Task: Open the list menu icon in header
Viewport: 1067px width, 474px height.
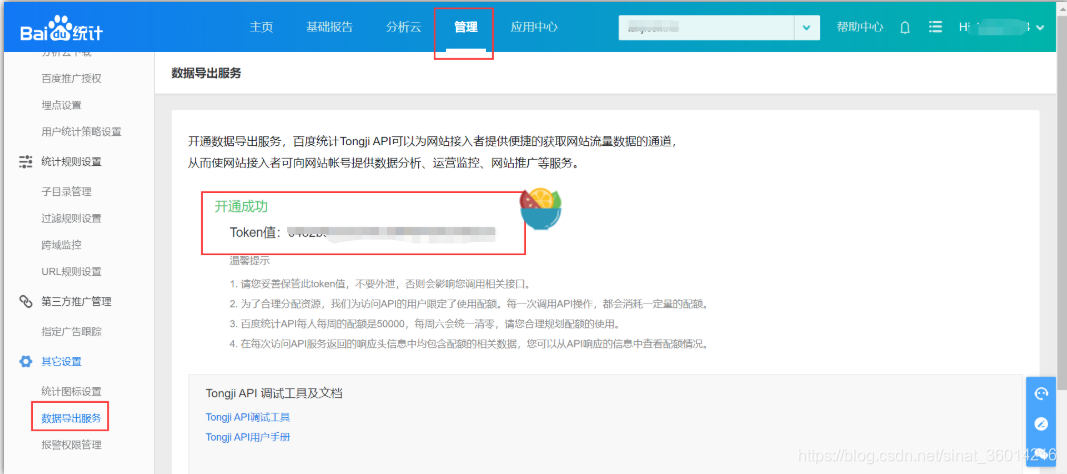Action: click(936, 27)
